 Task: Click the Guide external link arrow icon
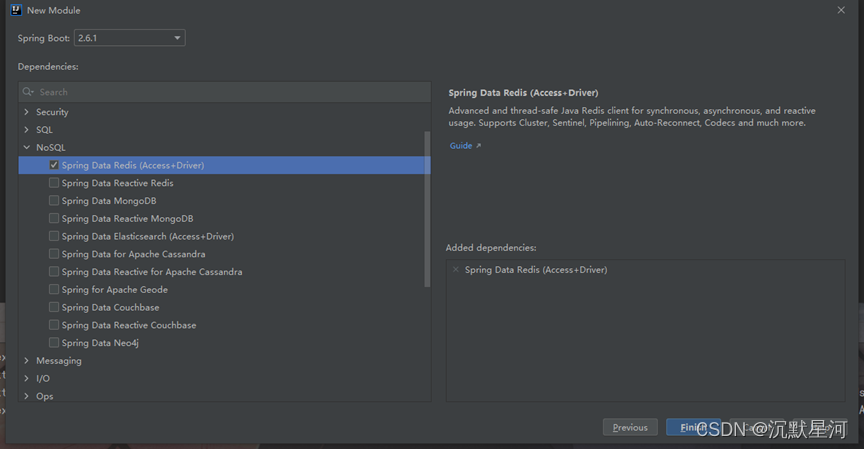(x=478, y=146)
